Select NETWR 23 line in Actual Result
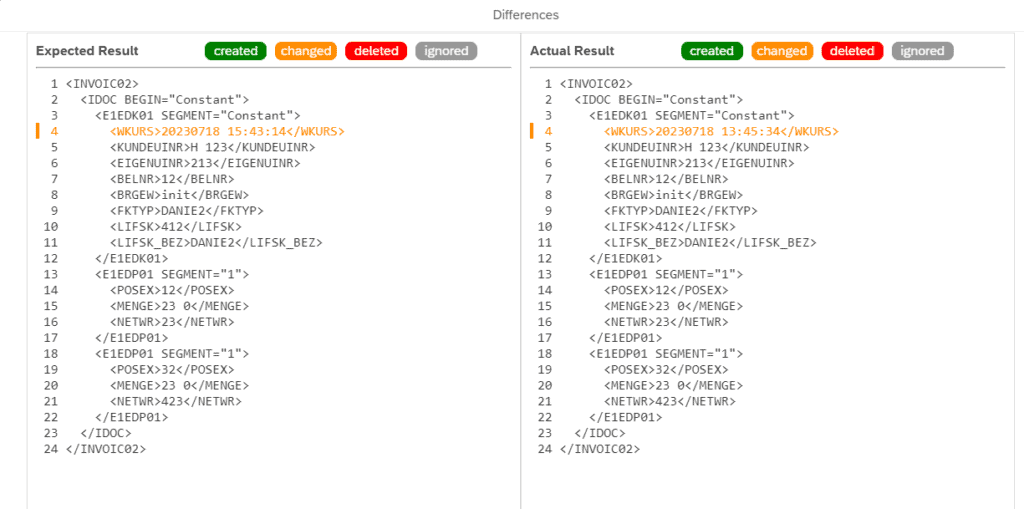This screenshot has width=1024, height=509. point(665,322)
